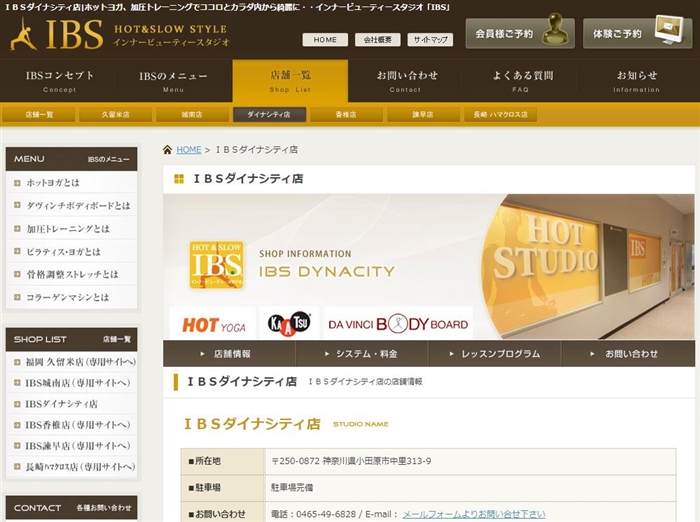Open 加圧トレーニングとは in sidebar
Image resolution: width=700 pixels, height=522 pixels.
click(71, 229)
